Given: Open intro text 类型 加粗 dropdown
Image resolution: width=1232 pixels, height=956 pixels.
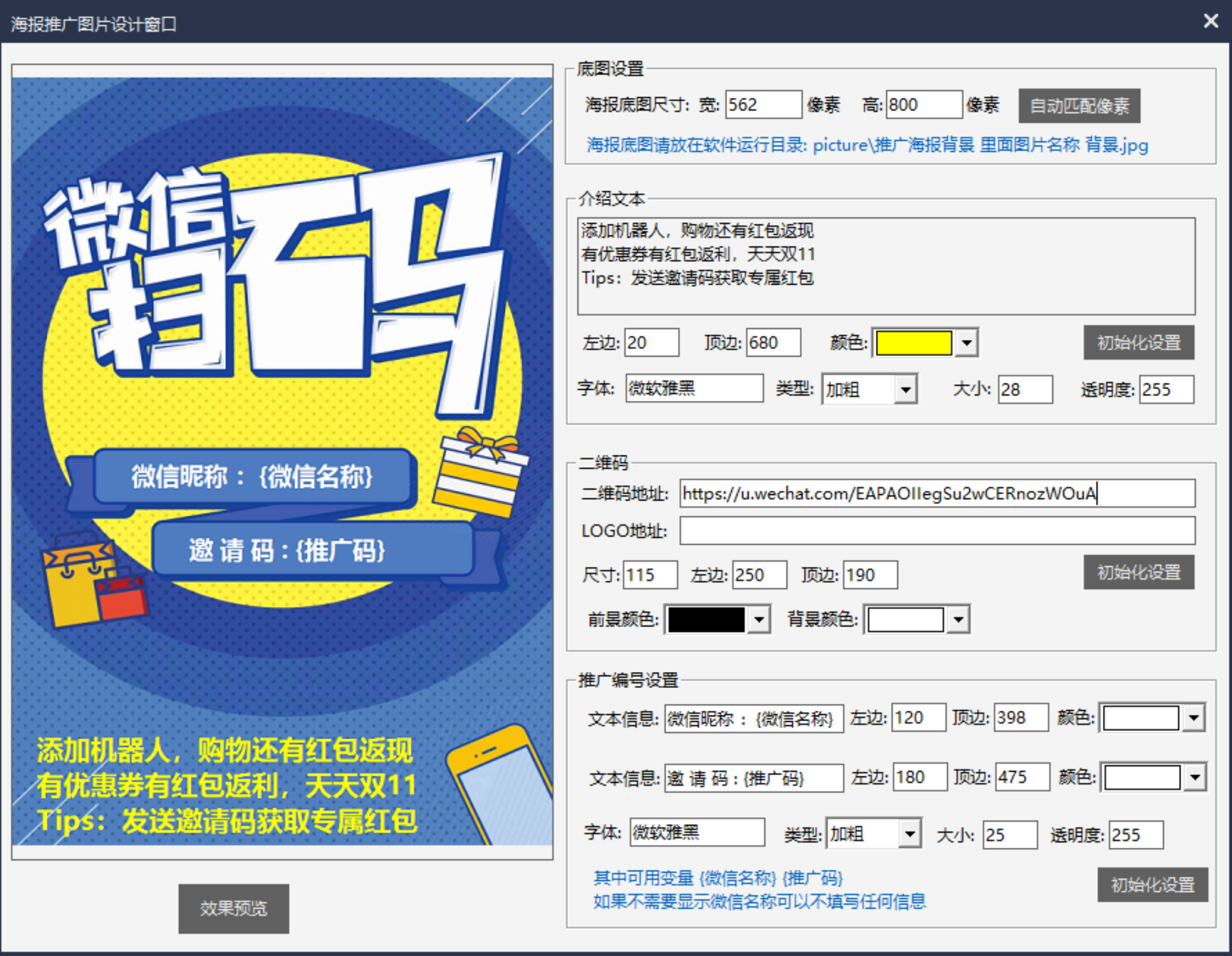Looking at the screenshot, I should click(x=906, y=390).
